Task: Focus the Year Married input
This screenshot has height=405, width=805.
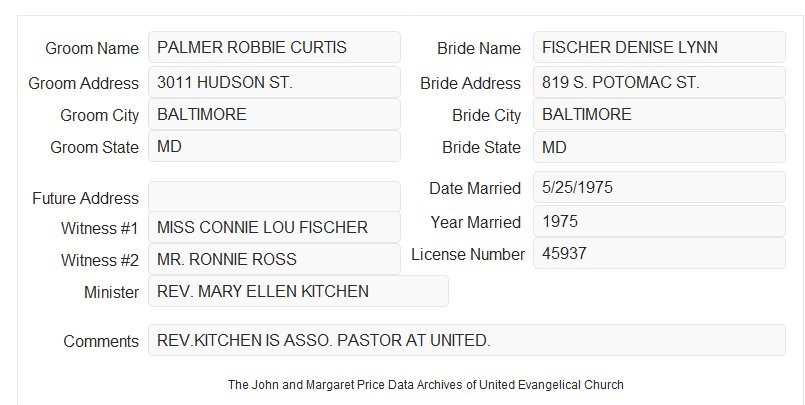Action: [659, 221]
